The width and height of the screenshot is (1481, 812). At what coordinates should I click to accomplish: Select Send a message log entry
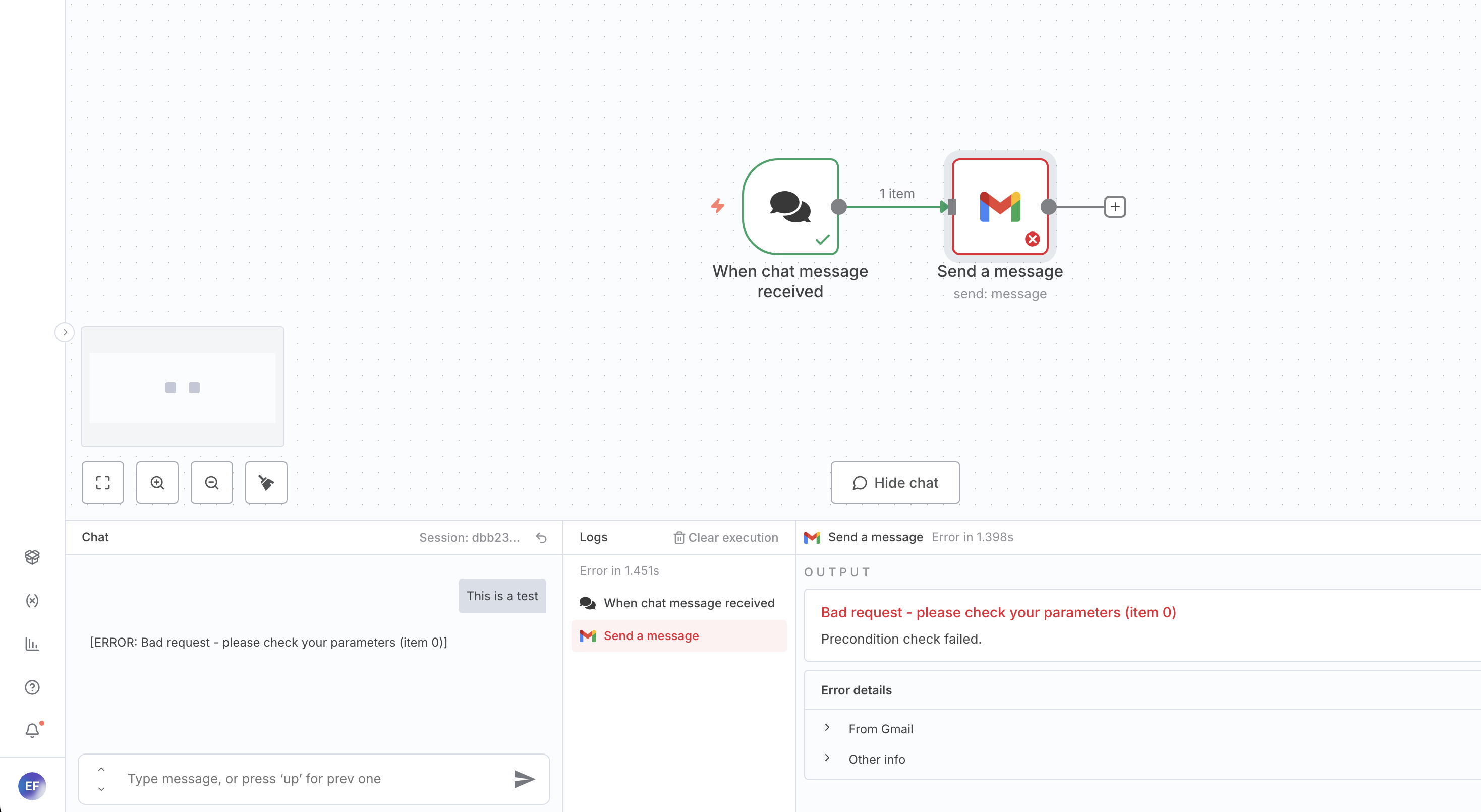[651, 635]
